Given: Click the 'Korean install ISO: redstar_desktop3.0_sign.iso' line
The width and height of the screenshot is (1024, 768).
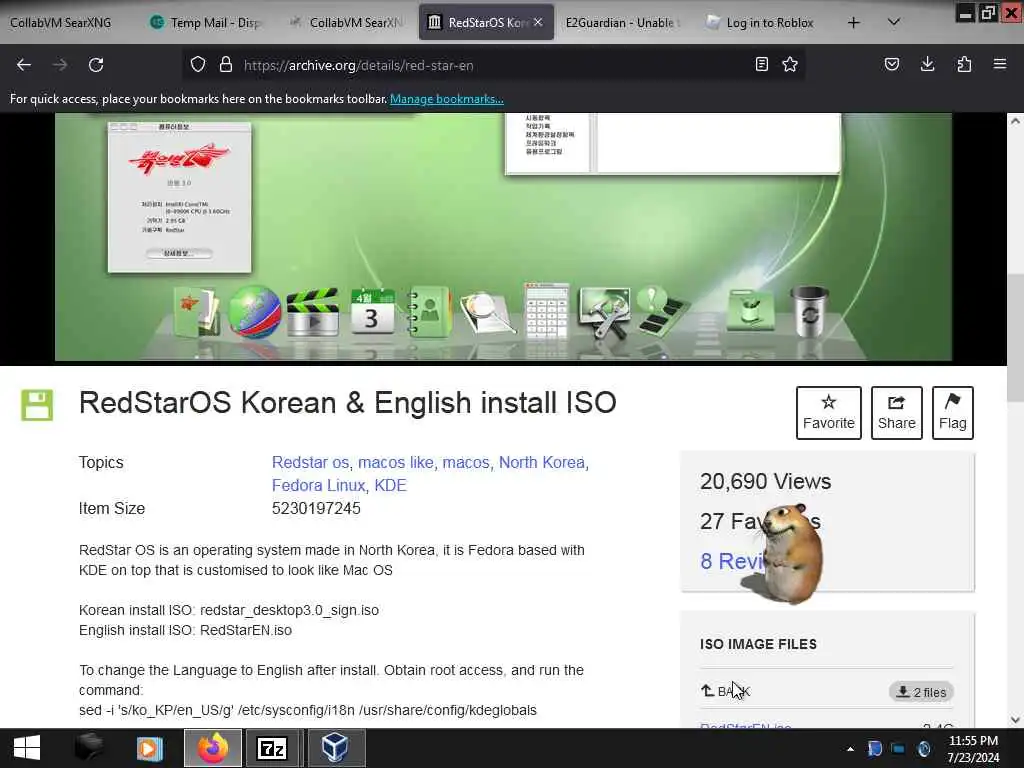Looking at the screenshot, I should pos(229,610).
